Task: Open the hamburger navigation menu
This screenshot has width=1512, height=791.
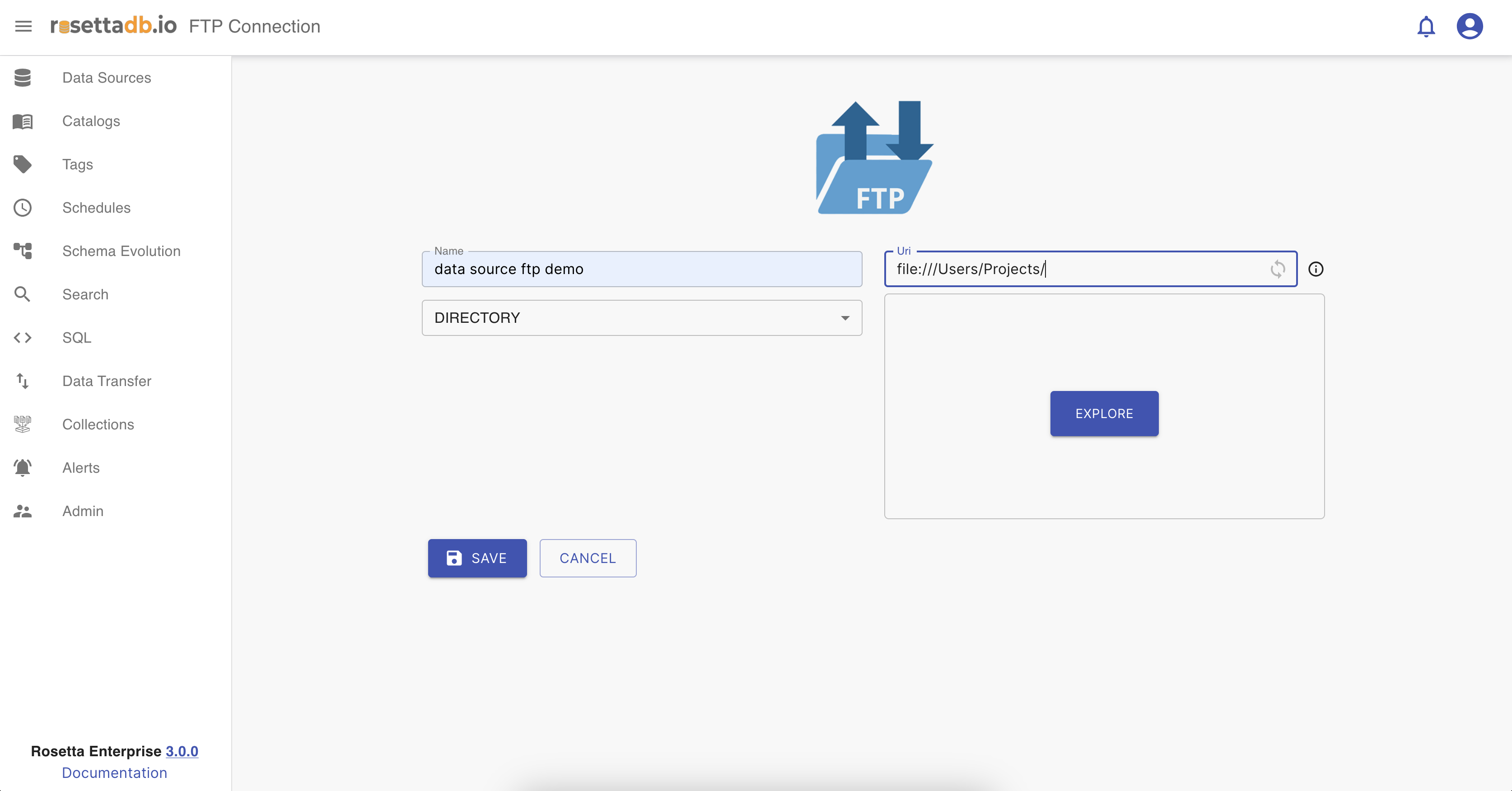Action: pyautogui.click(x=23, y=26)
